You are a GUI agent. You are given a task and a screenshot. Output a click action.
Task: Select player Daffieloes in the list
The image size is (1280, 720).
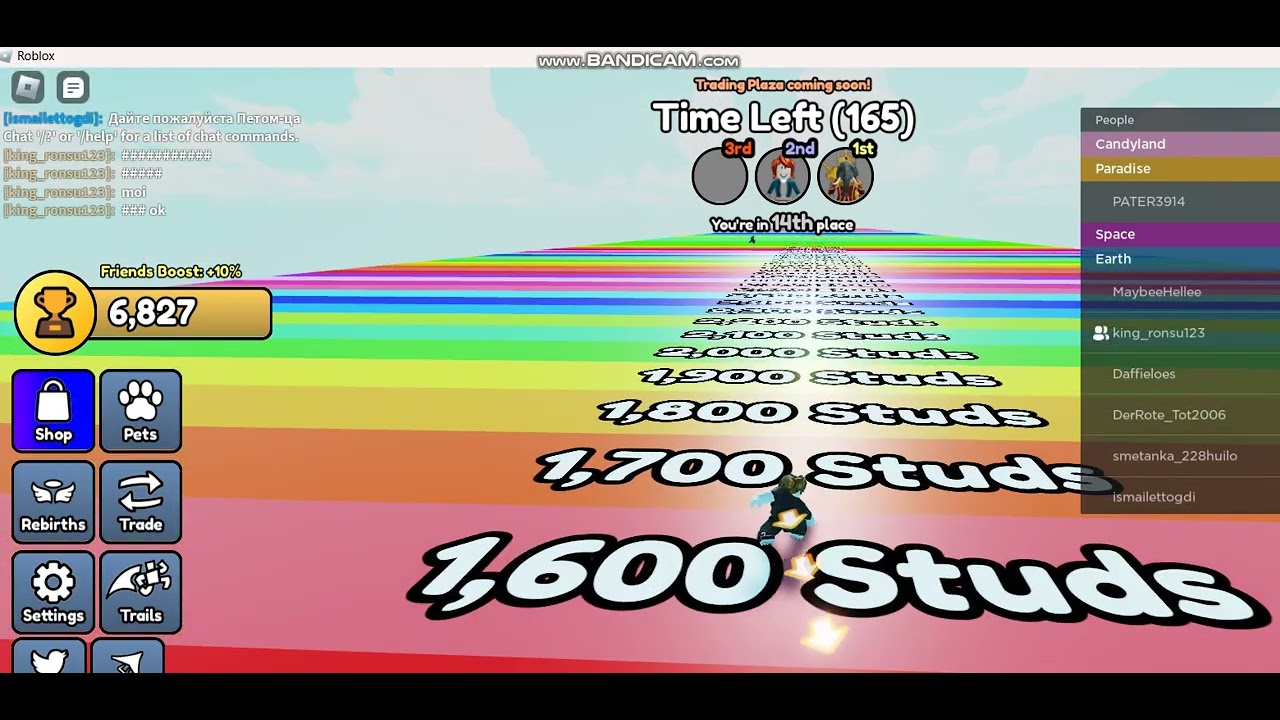tap(1180, 374)
